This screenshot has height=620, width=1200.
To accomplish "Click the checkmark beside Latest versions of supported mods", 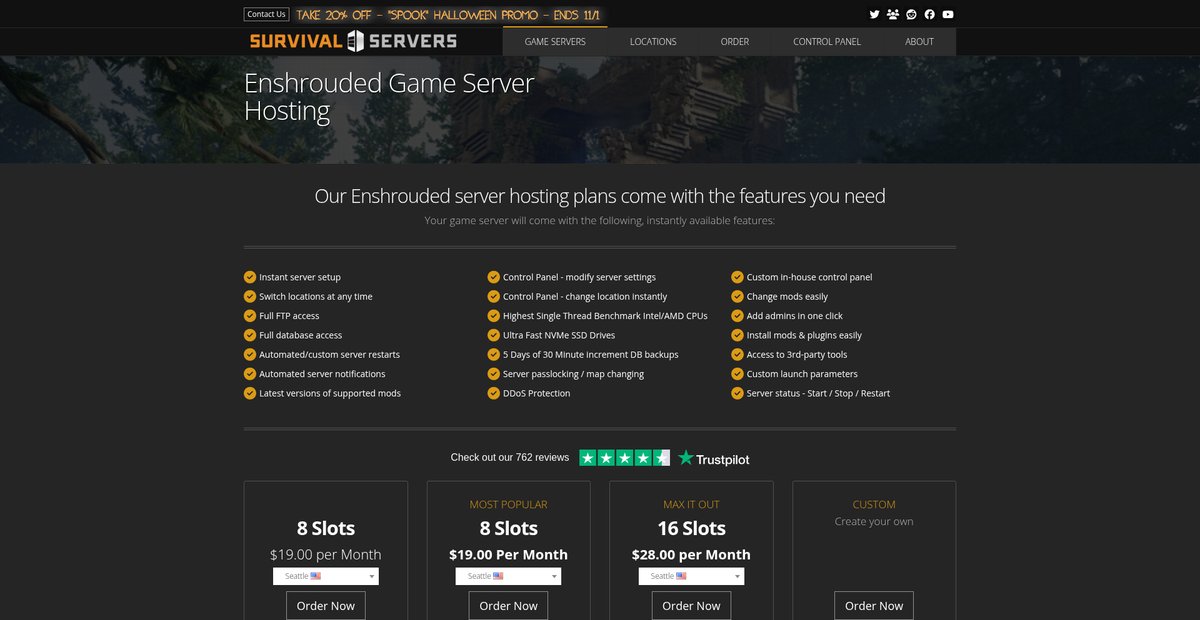I will pos(250,393).
